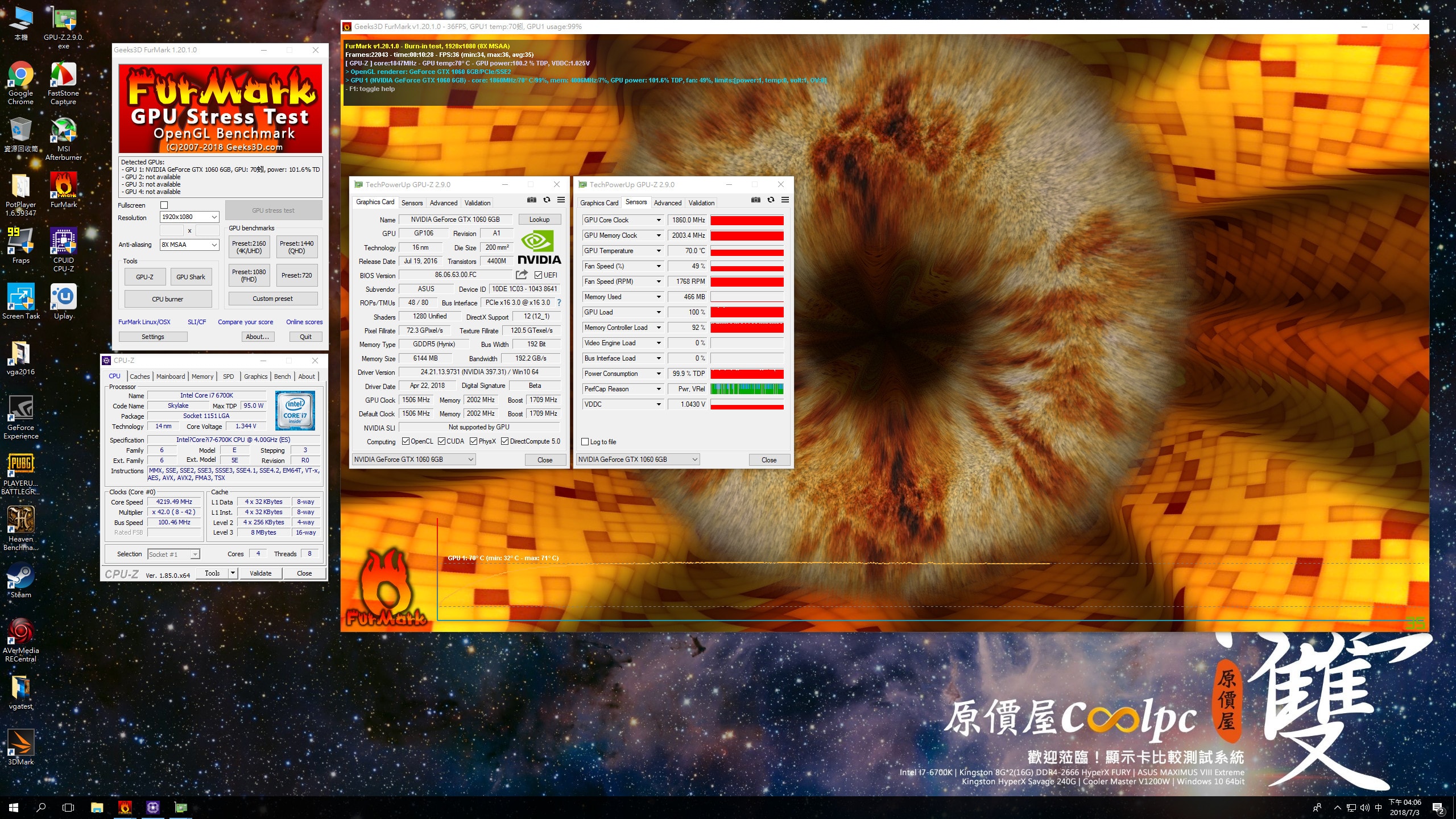
Task: Open CPU-Z Tools dropdown arrow
Action: click(x=233, y=573)
